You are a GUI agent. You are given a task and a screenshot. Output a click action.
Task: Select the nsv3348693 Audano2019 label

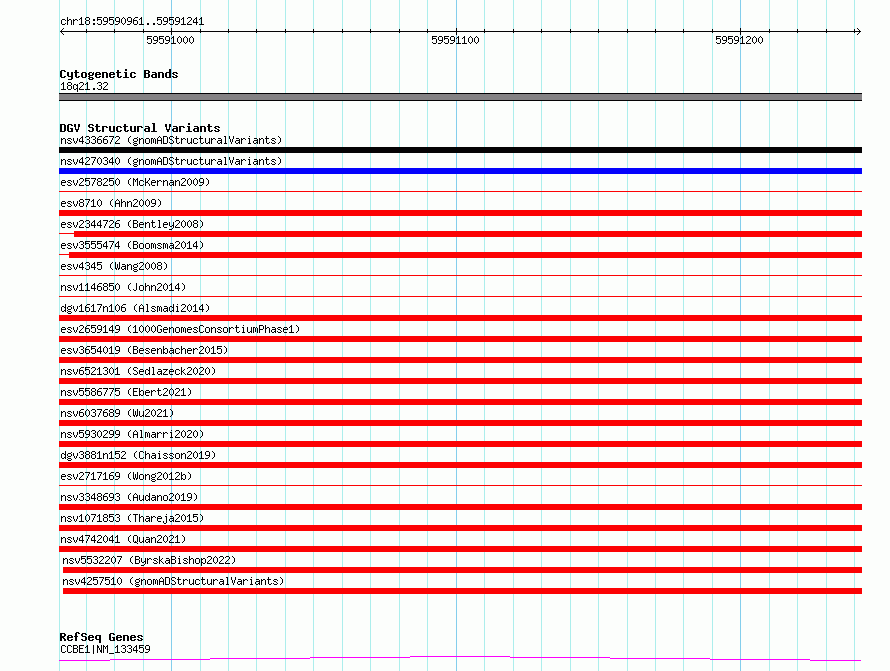pos(129,497)
